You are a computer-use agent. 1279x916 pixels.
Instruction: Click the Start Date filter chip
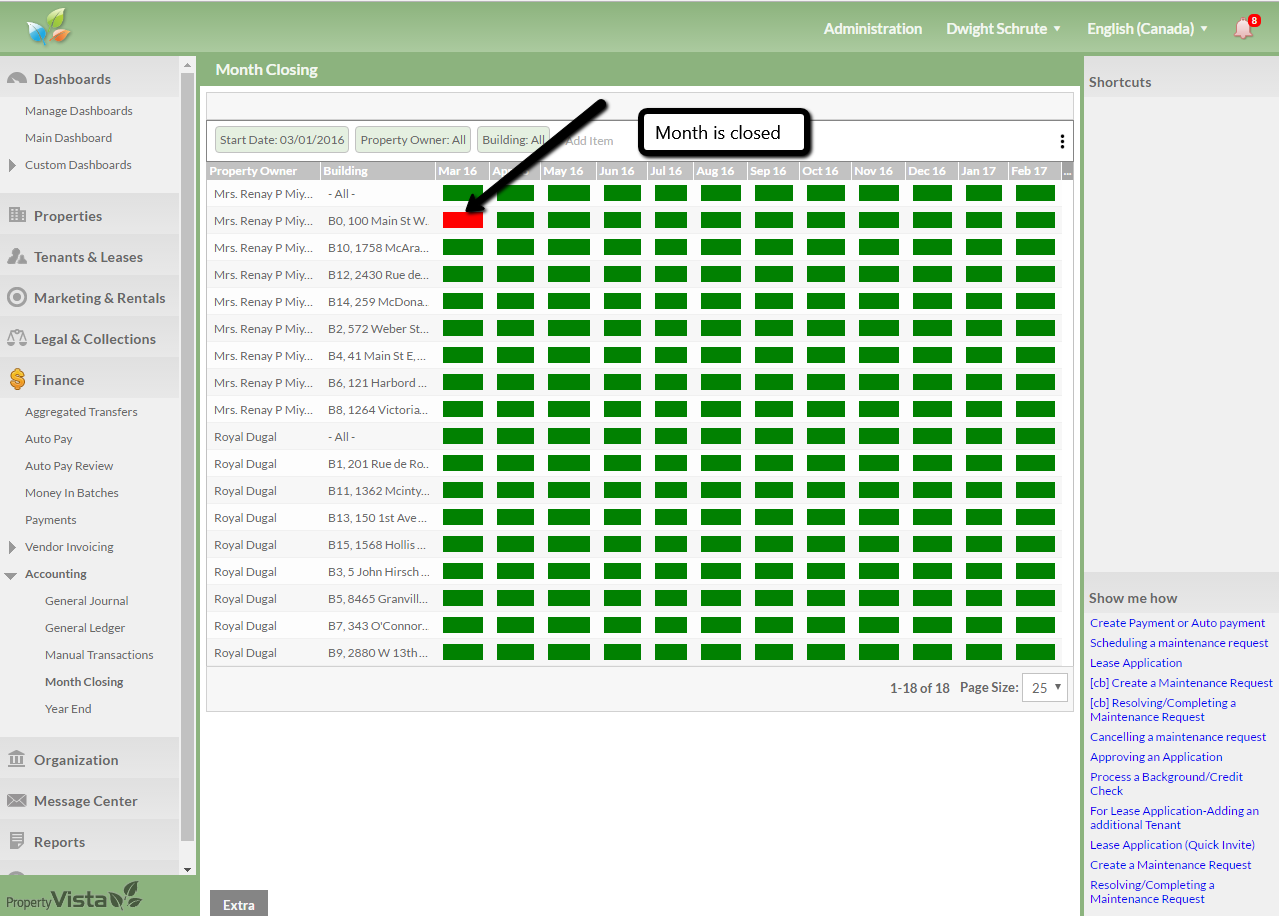282,140
